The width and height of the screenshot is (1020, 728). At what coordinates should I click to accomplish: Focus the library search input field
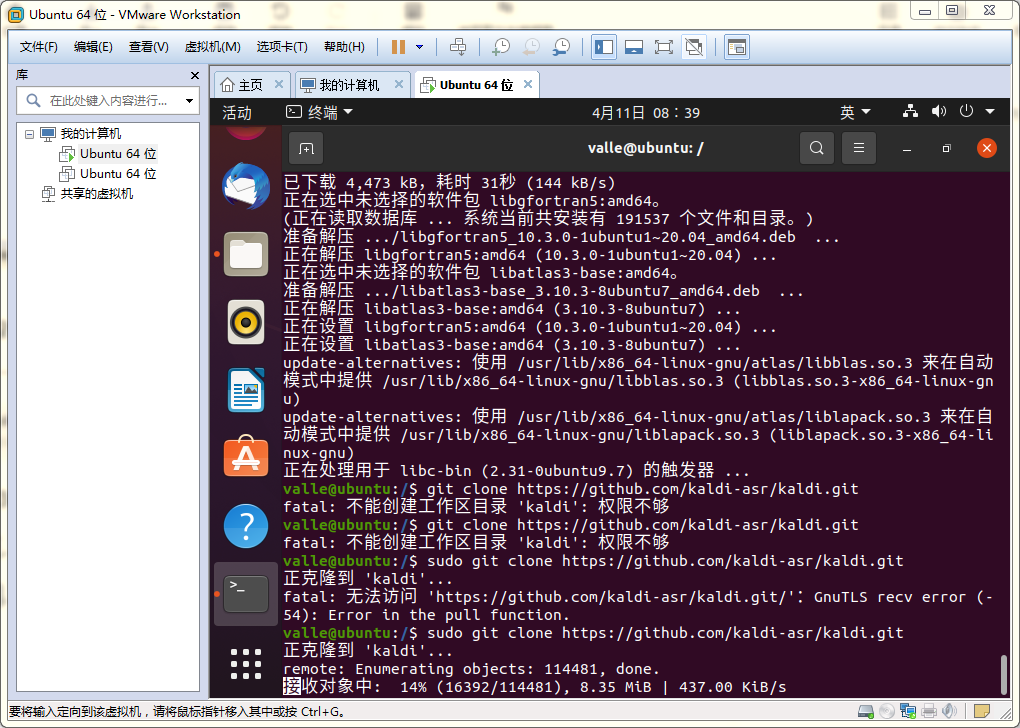pos(107,101)
